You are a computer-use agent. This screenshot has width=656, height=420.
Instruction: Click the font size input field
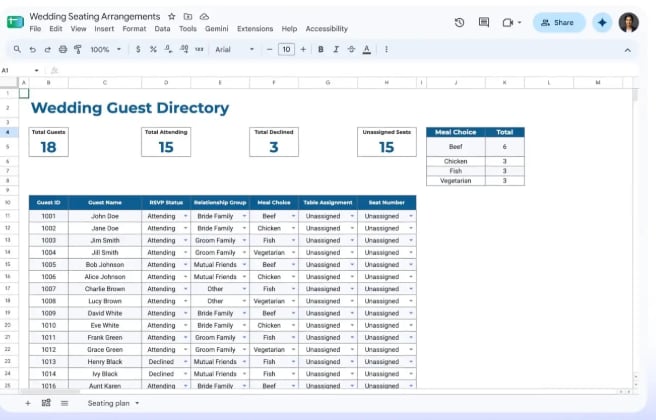286,49
